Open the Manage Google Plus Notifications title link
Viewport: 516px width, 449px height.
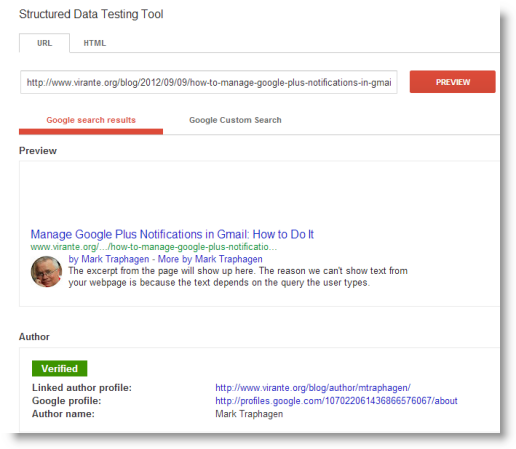tap(172, 234)
